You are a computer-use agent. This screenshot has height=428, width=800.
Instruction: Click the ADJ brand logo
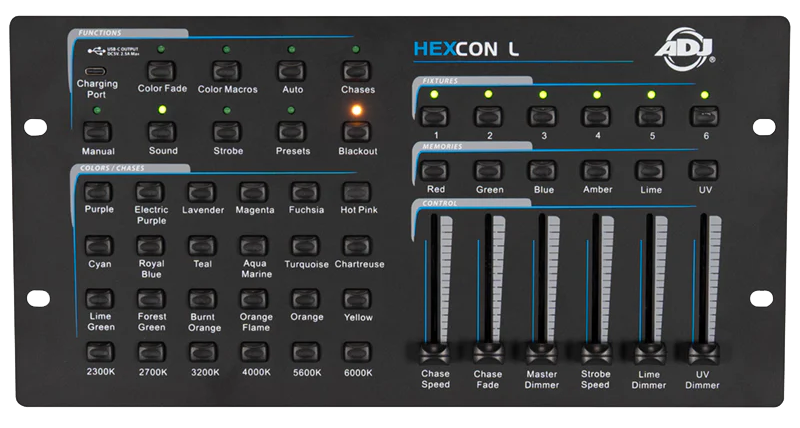point(685,49)
